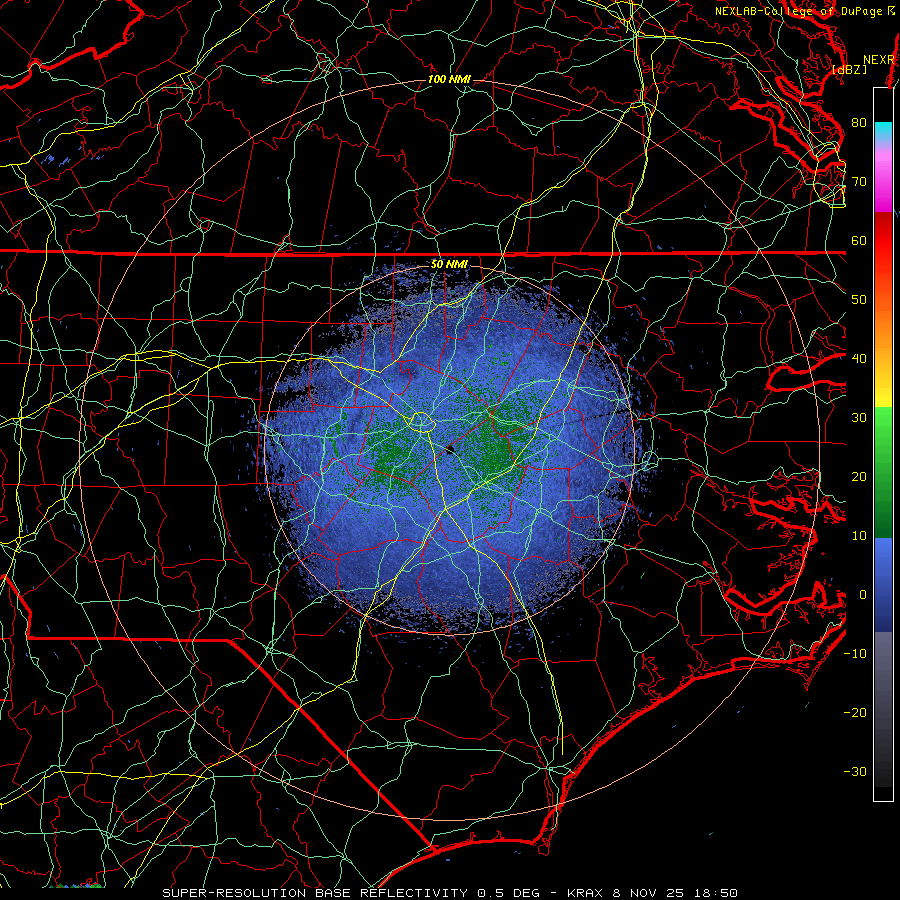Click "SUPER-RESOLUTION BASE REFLECTIVITY" in the caption

pos(315,893)
